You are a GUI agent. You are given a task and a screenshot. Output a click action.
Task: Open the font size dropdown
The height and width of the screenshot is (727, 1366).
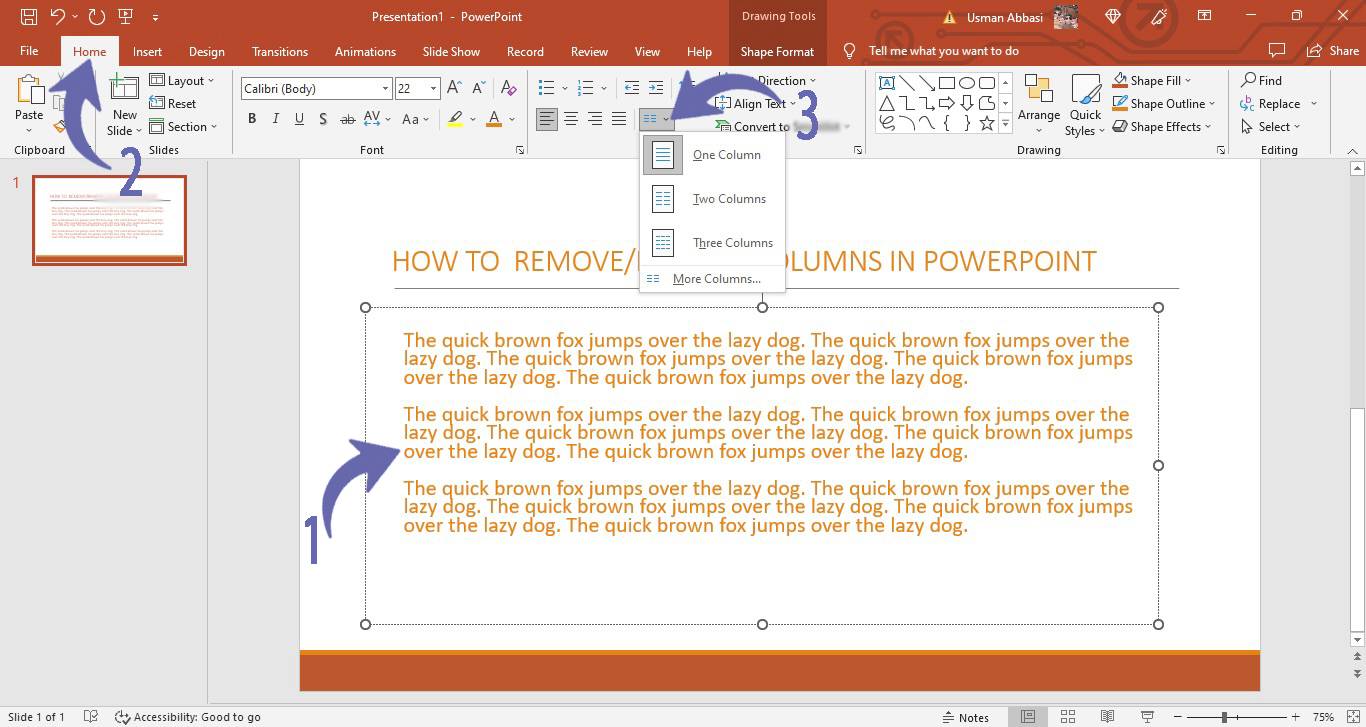[x=433, y=88]
